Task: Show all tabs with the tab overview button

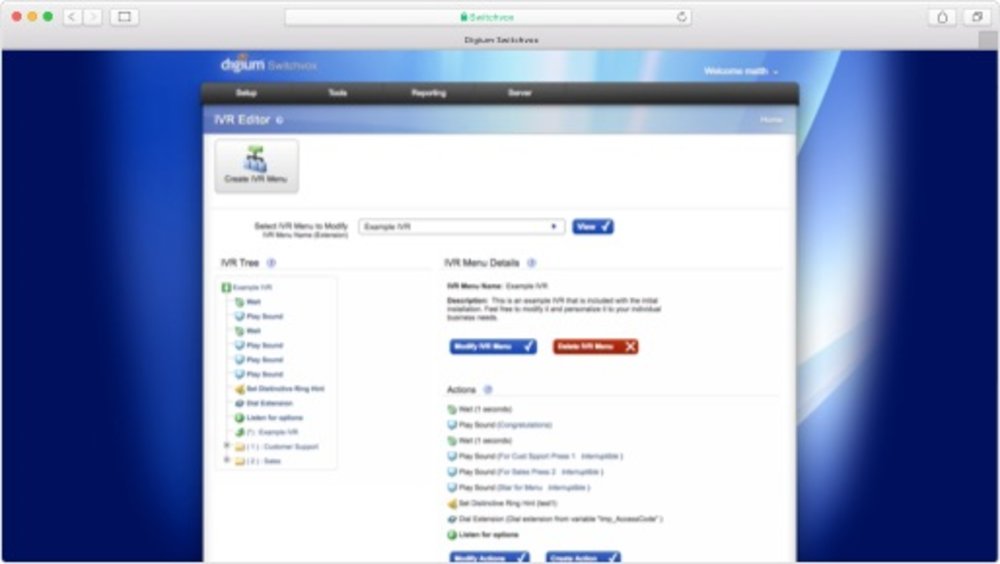Action: coord(977,17)
